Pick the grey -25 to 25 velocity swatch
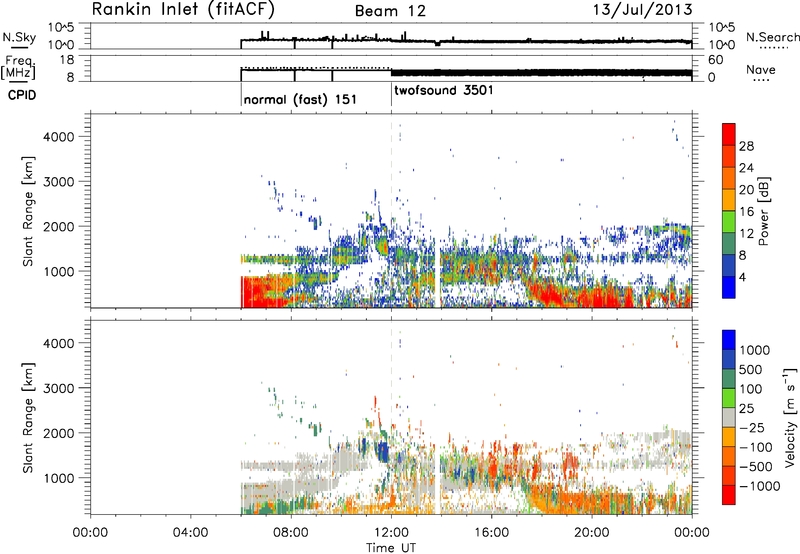The image size is (800, 554). pyautogui.click(x=729, y=418)
